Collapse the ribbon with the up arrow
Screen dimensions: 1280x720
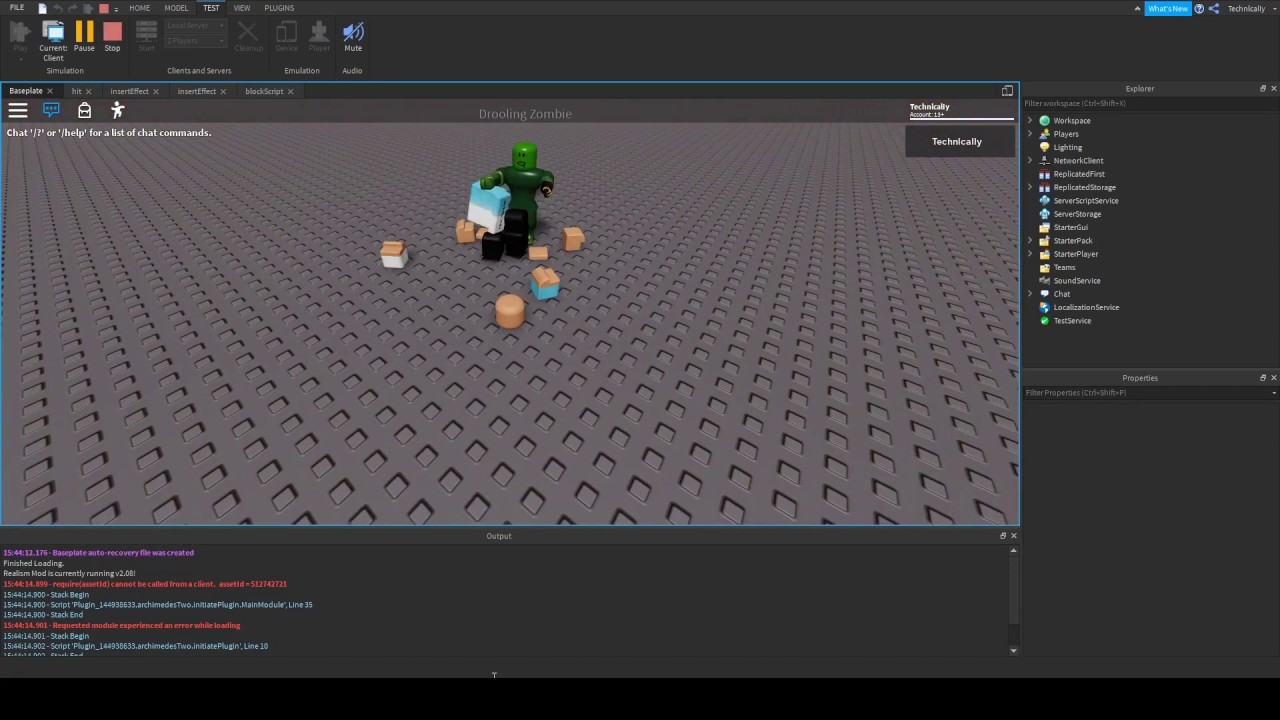point(1137,9)
